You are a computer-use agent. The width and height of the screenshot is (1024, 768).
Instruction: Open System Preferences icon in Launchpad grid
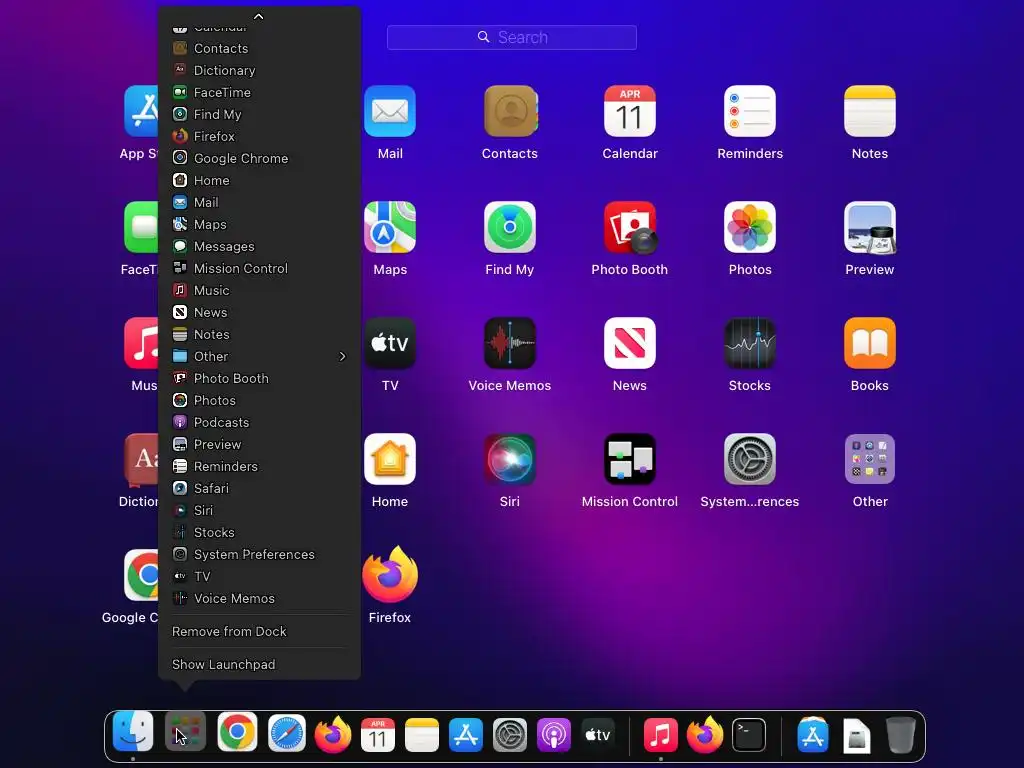(750, 459)
